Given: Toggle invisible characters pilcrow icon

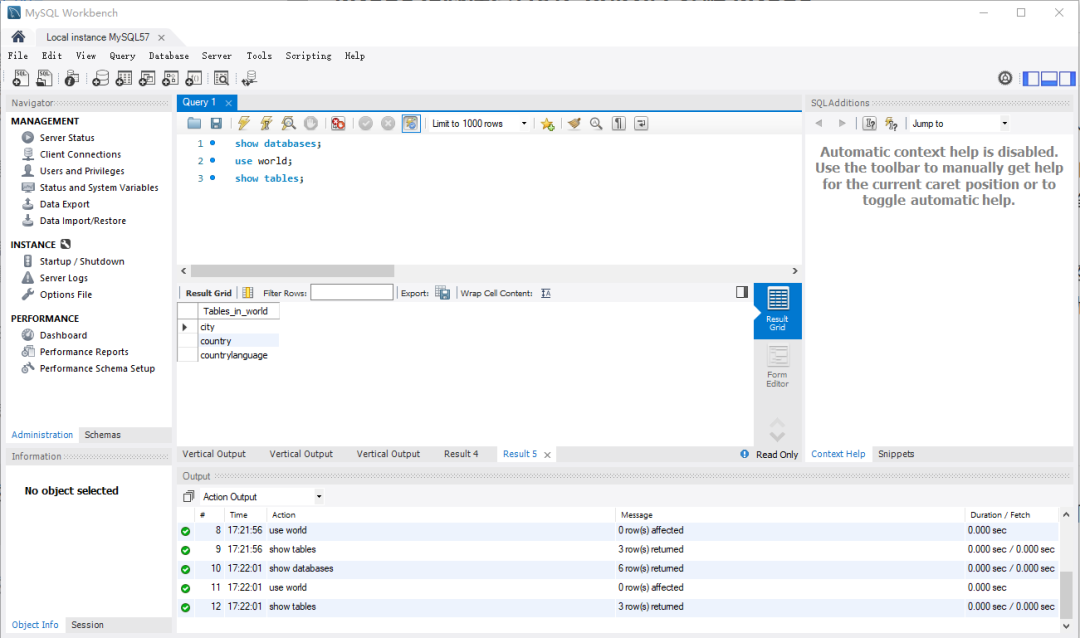Looking at the screenshot, I should [x=619, y=123].
